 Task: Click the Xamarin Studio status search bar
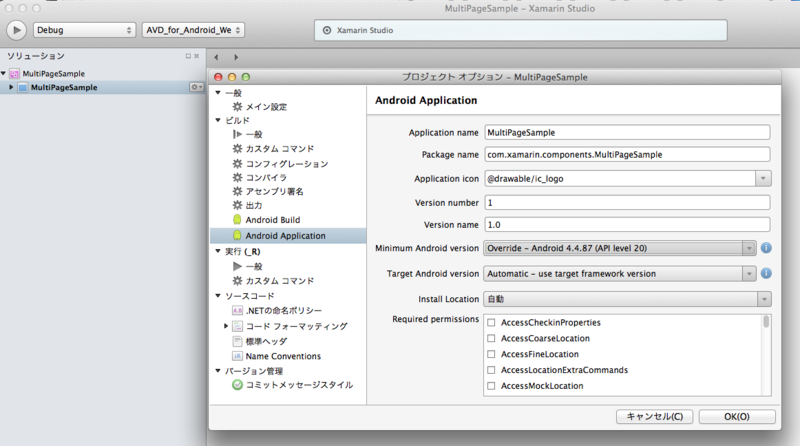click(x=520, y=30)
